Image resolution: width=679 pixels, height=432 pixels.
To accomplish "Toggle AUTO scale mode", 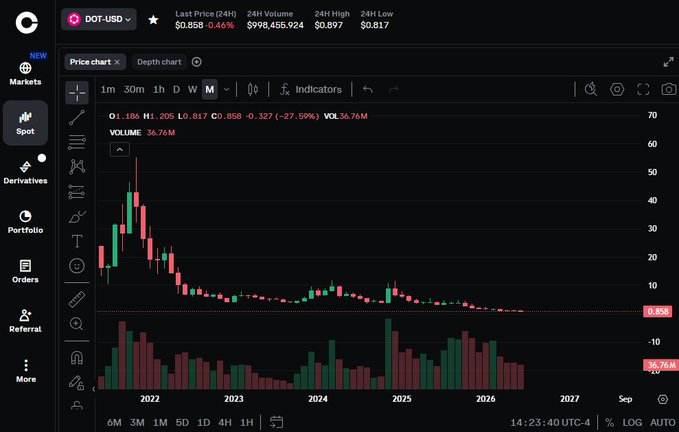I will (663, 422).
